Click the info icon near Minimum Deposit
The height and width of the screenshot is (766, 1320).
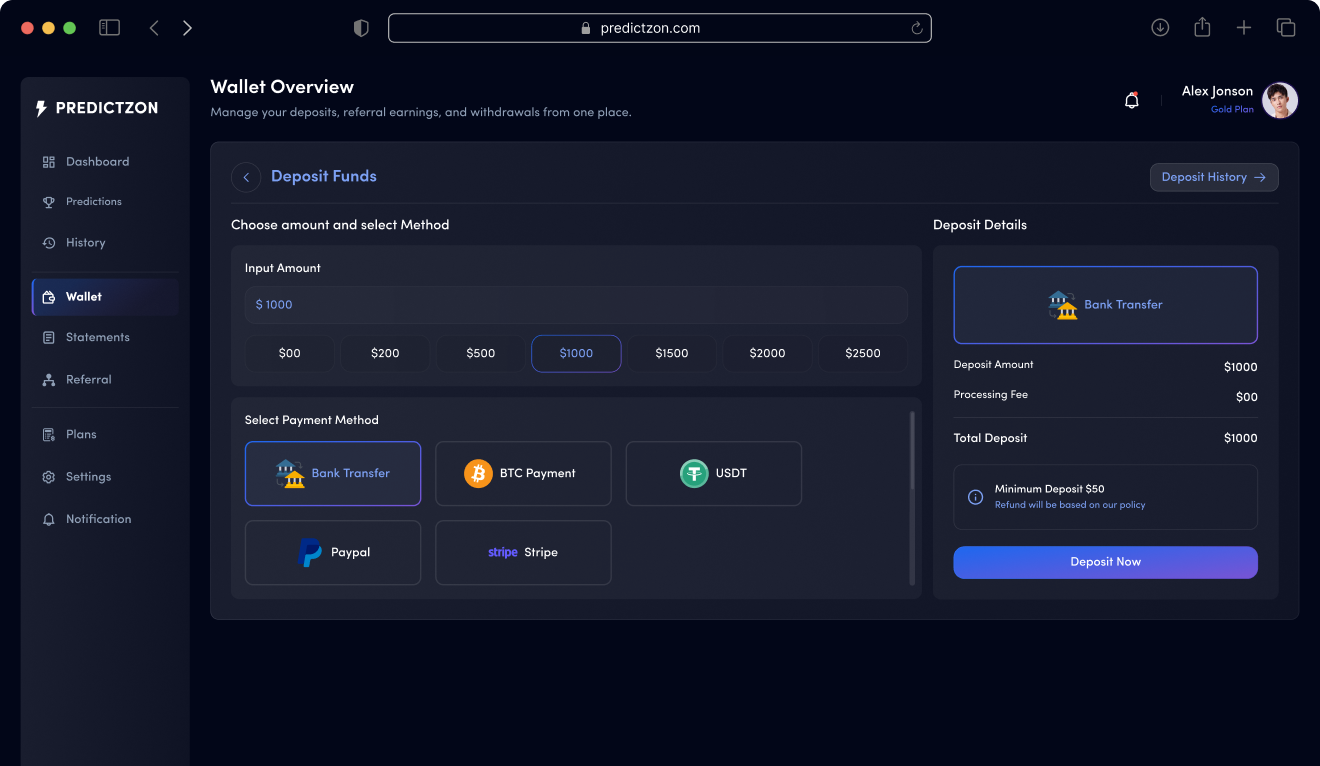(x=975, y=497)
